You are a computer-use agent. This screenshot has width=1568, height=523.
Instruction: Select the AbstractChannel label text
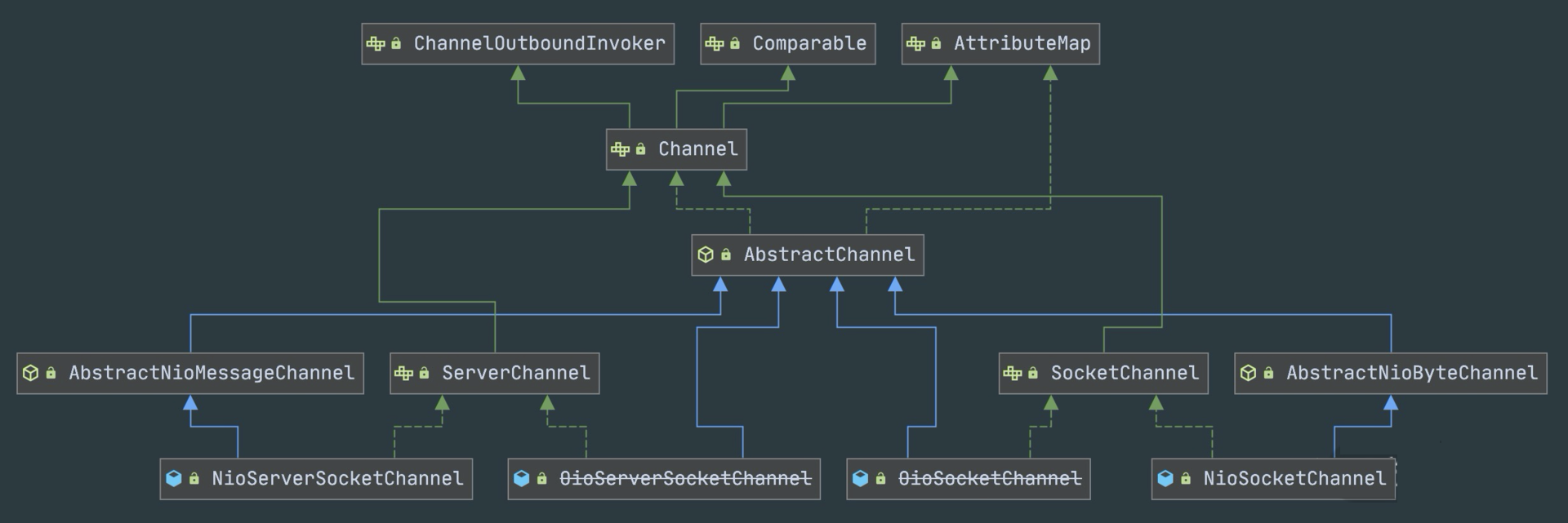[830, 255]
